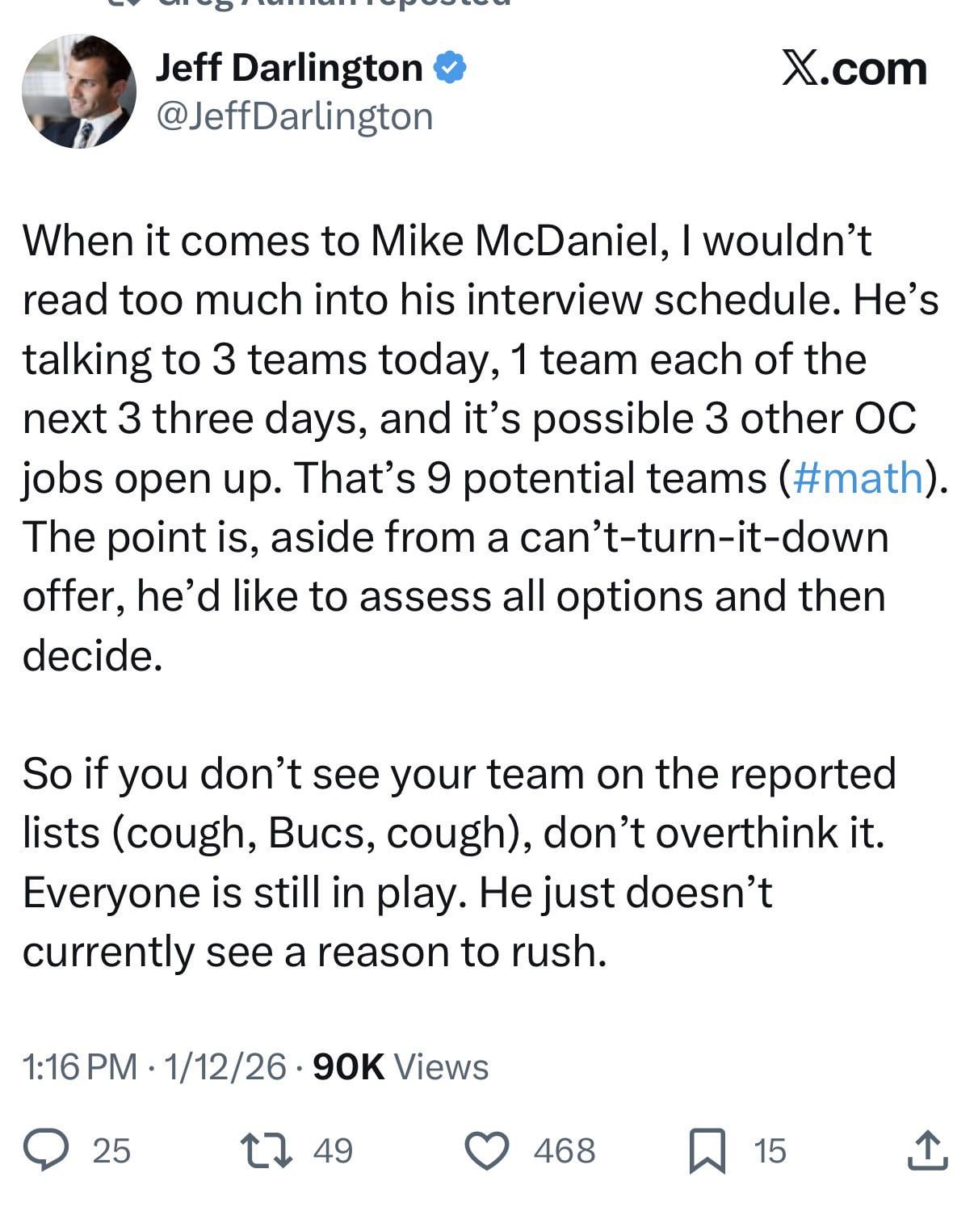Click the 1:16 PM timestamp

[x=80, y=1066]
